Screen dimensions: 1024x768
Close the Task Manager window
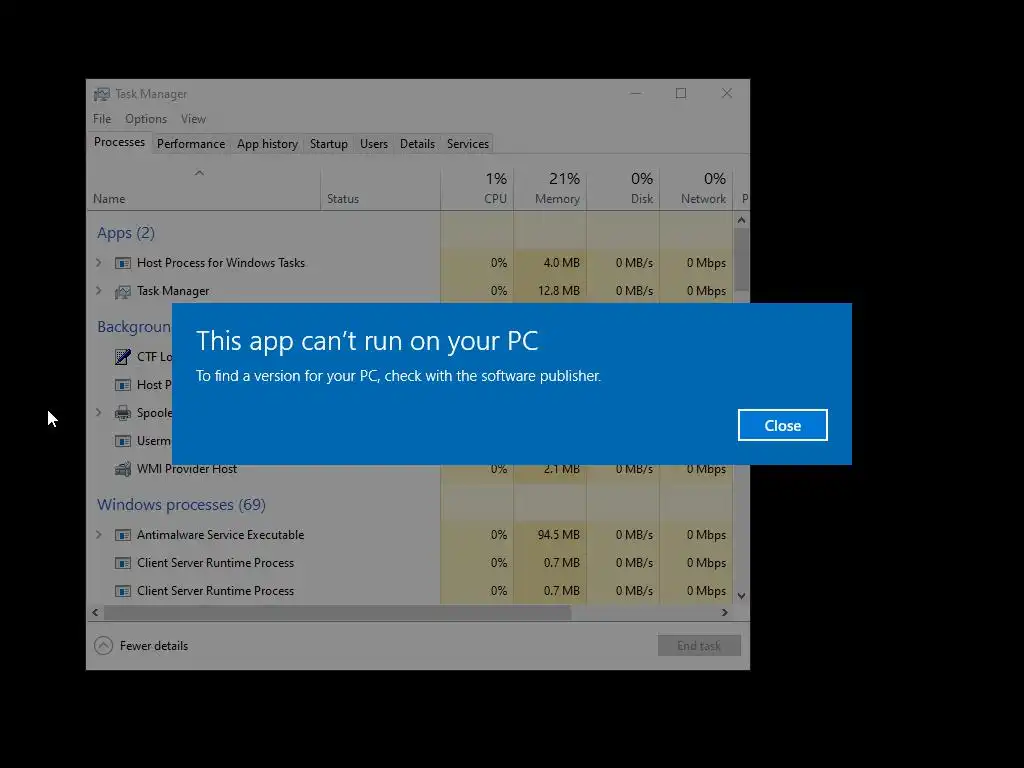(727, 93)
